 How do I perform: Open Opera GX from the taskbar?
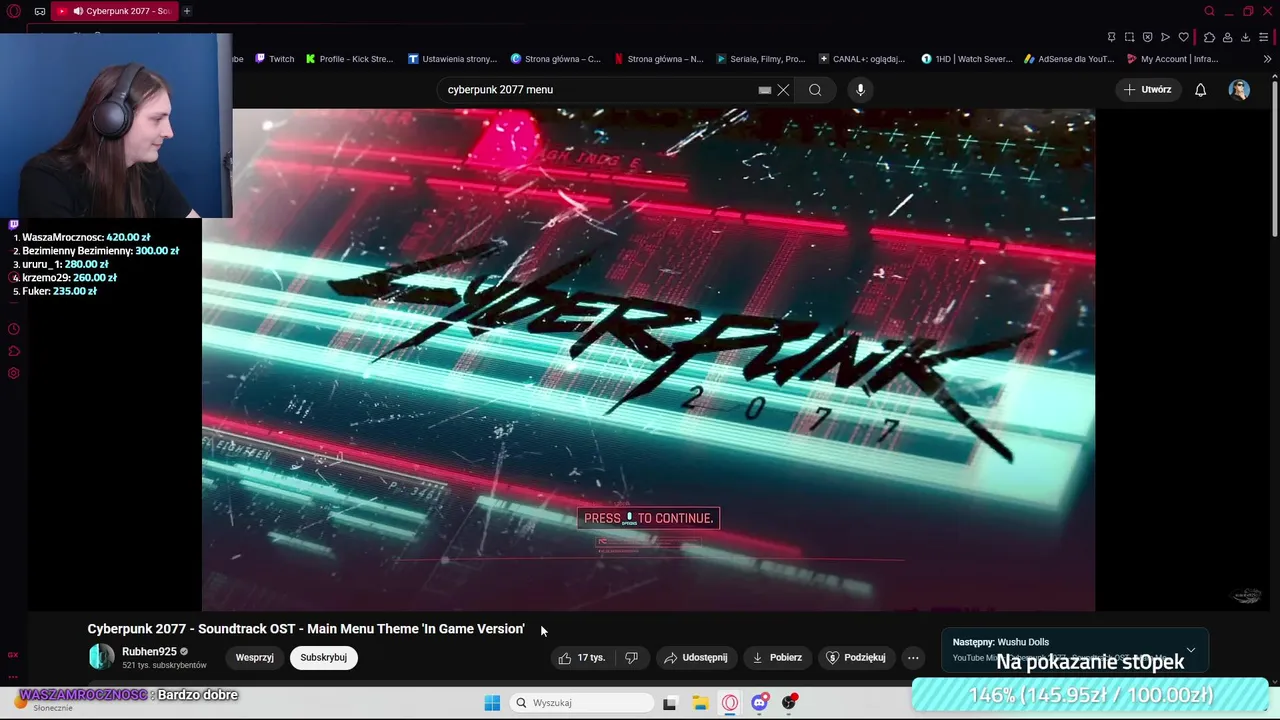(x=730, y=703)
